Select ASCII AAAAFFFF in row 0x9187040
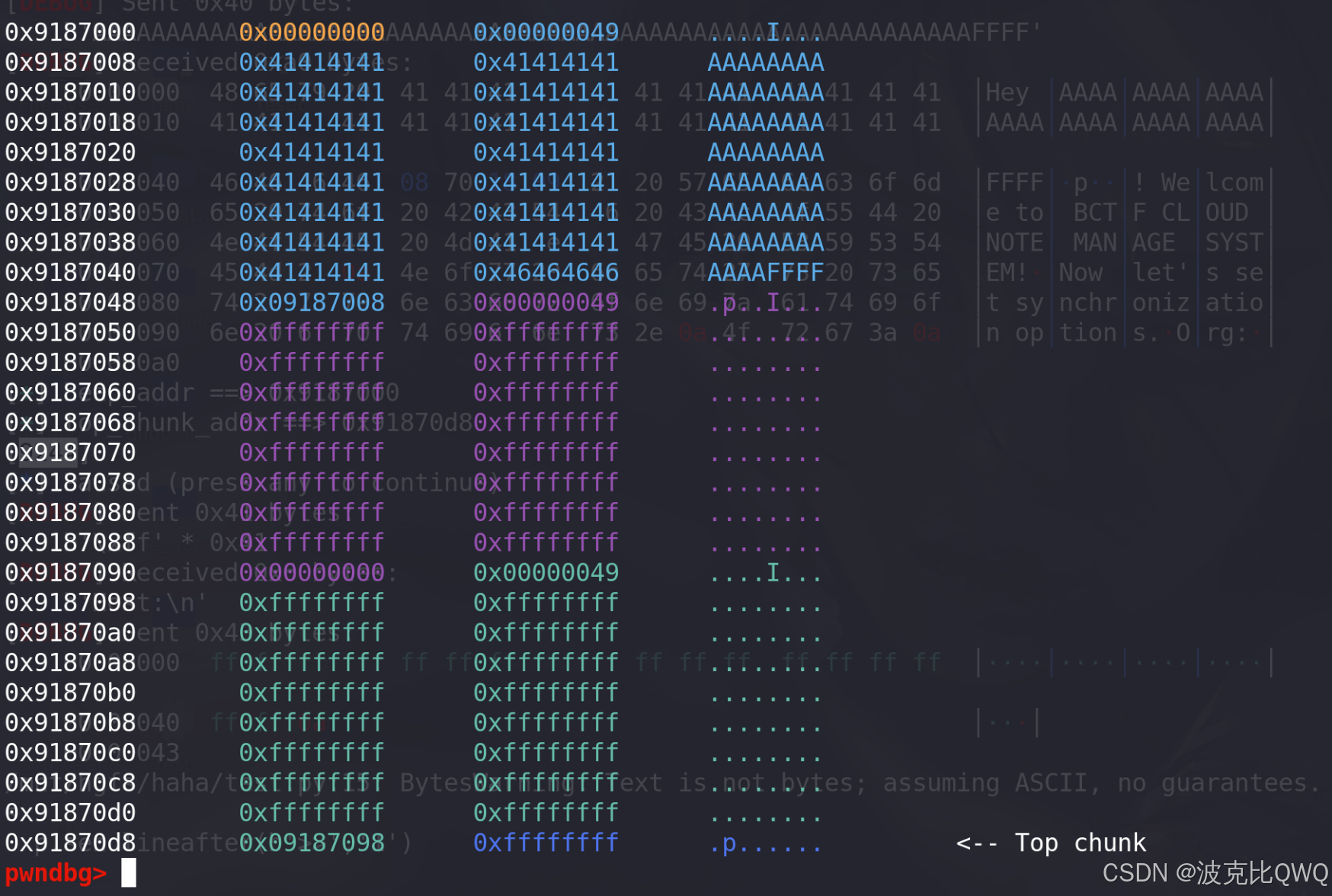 tap(766, 272)
